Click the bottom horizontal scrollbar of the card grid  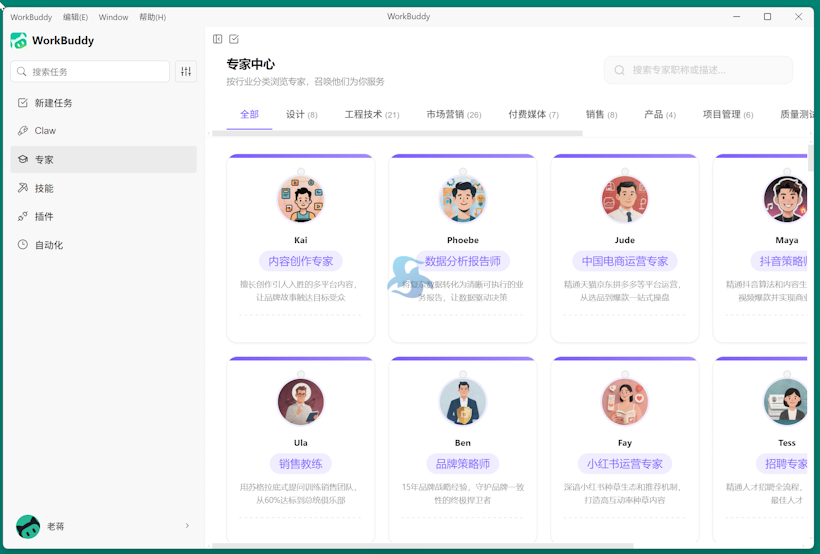(x=423, y=546)
